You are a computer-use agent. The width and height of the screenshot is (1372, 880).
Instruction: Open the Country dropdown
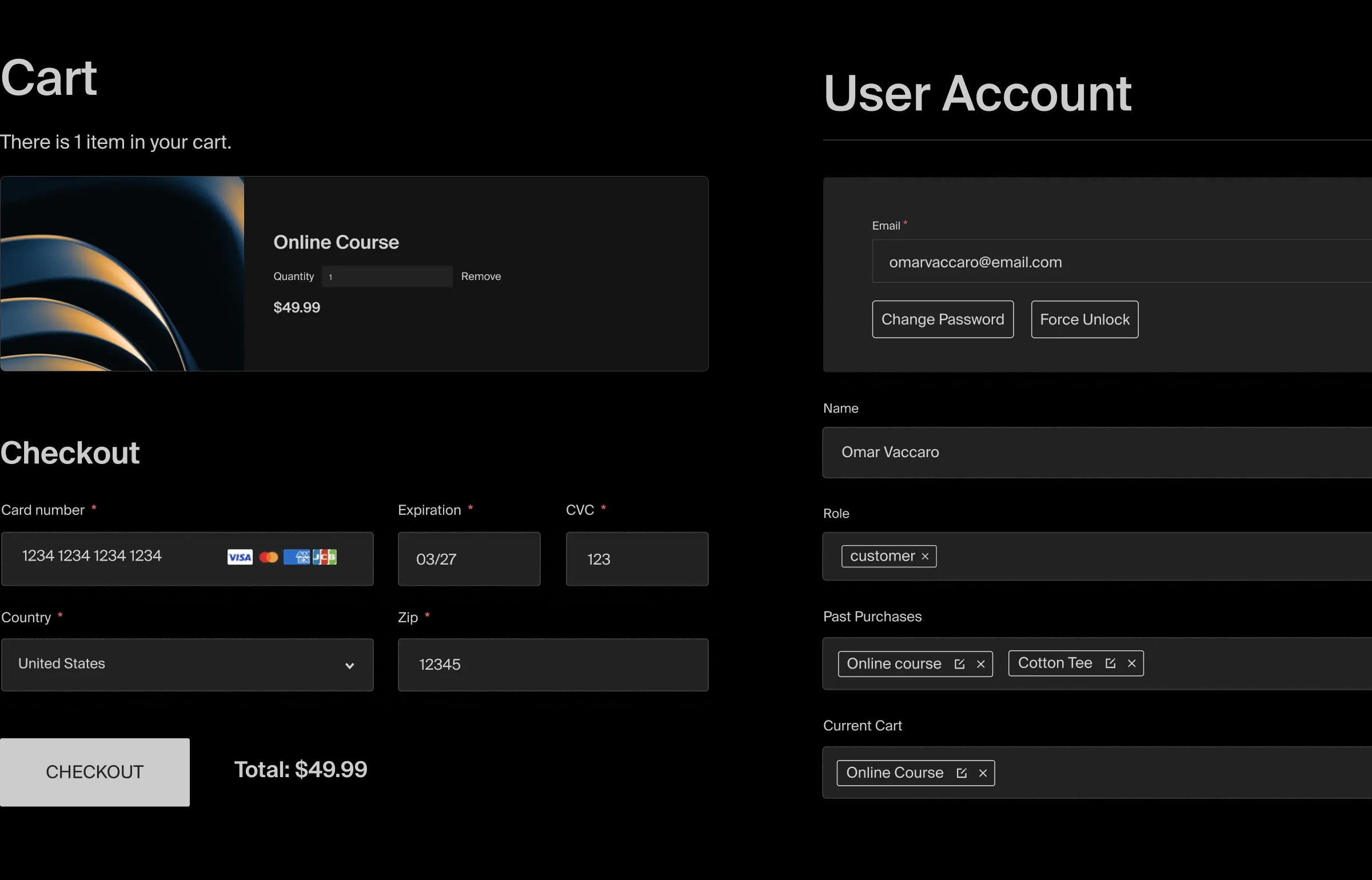coord(350,665)
